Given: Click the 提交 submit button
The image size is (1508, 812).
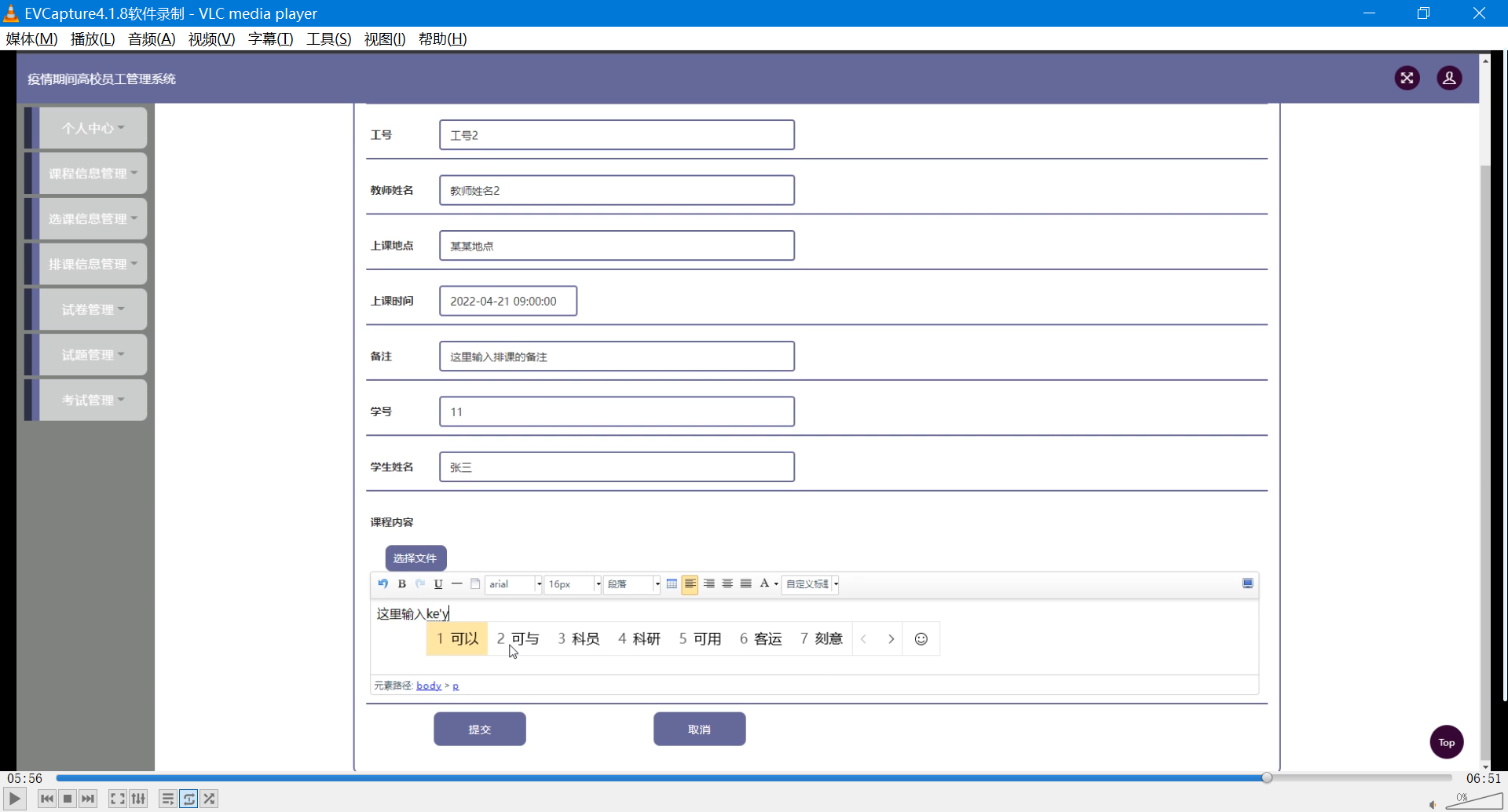Looking at the screenshot, I should click(480, 729).
